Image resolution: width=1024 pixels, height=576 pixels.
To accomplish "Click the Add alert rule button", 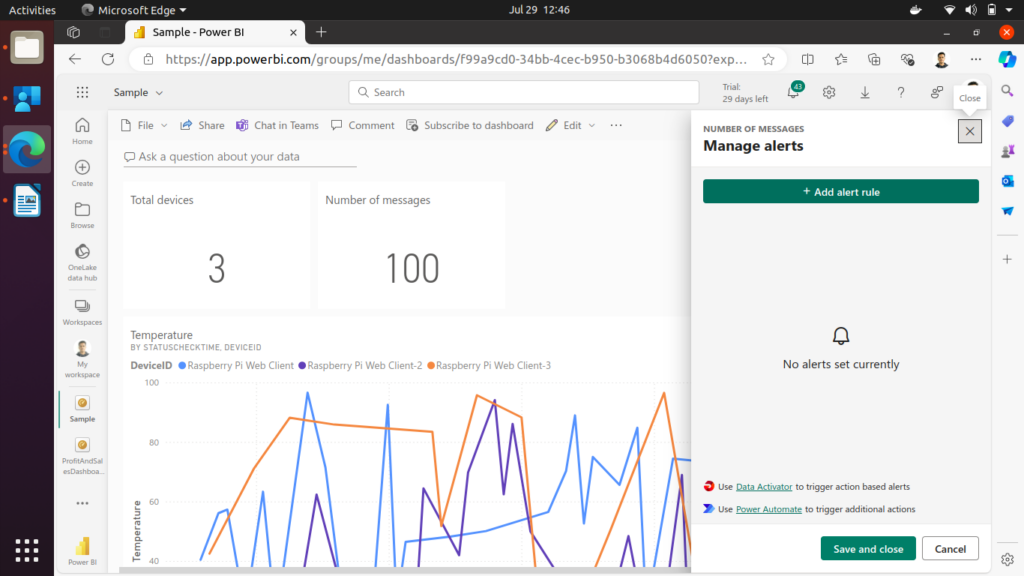I will coord(840,192).
